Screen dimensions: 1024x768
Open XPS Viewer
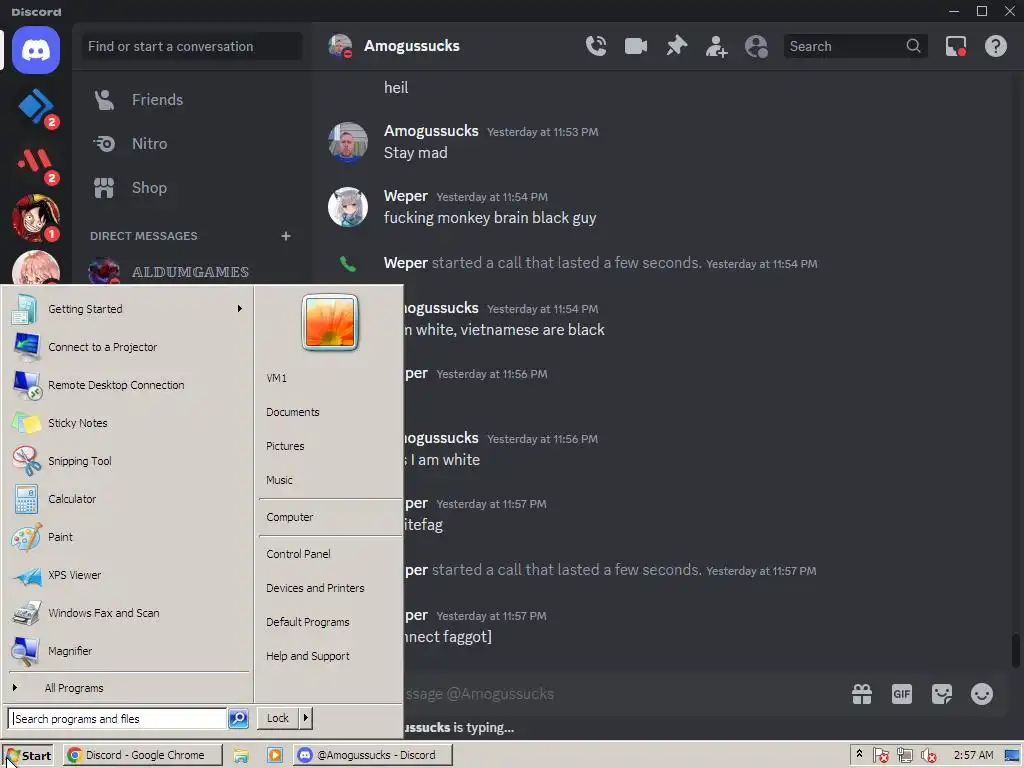tap(128, 575)
